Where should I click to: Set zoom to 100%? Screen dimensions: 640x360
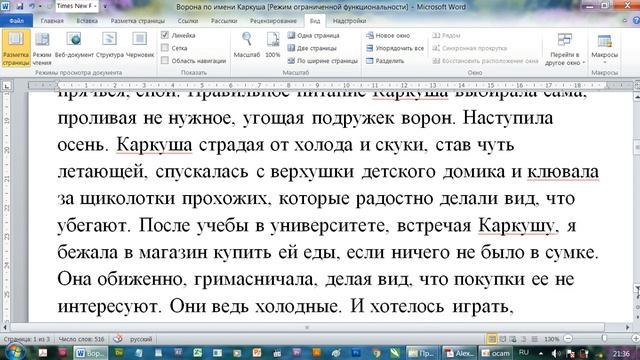[x=273, y=46]
